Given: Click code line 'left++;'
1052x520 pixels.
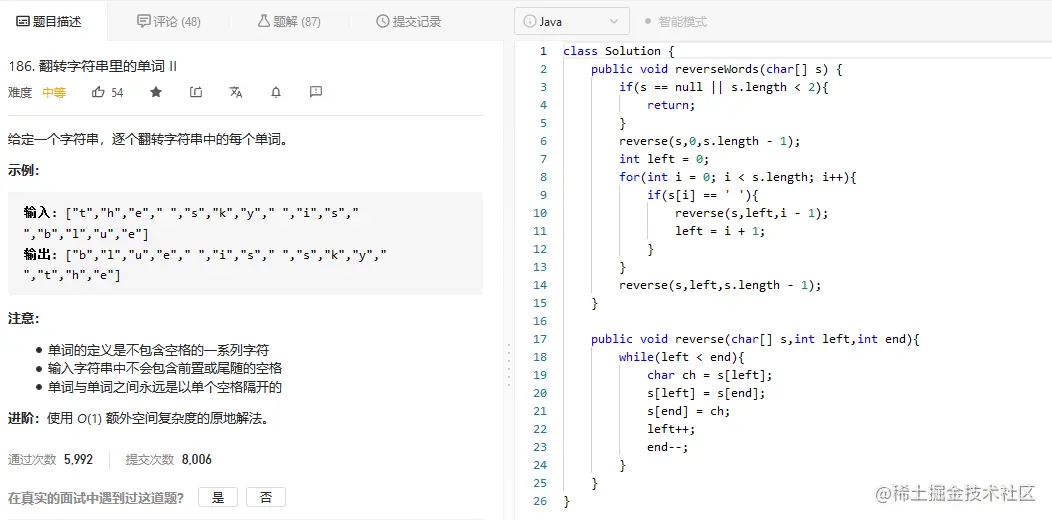Looking at the screenshot, I should coord(671,429).
